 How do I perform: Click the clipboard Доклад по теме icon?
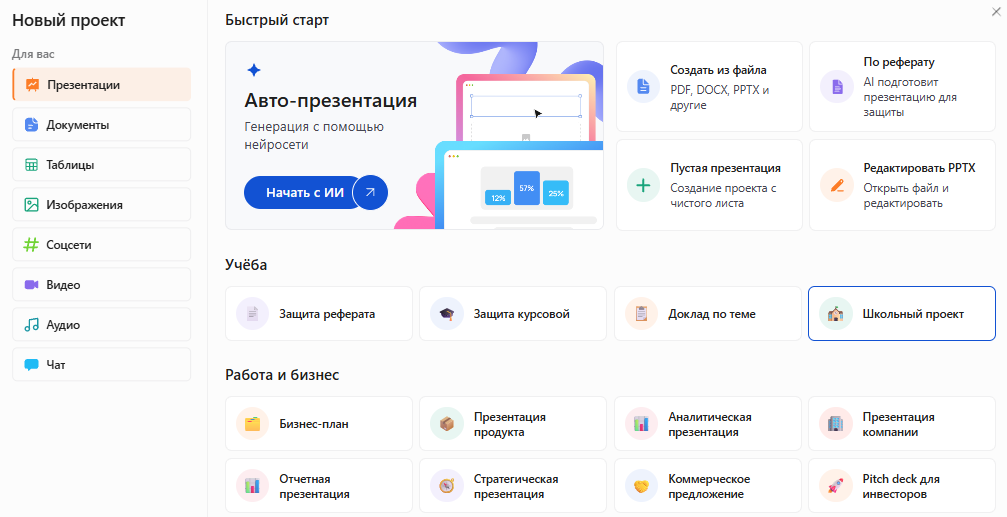point(641,313)
